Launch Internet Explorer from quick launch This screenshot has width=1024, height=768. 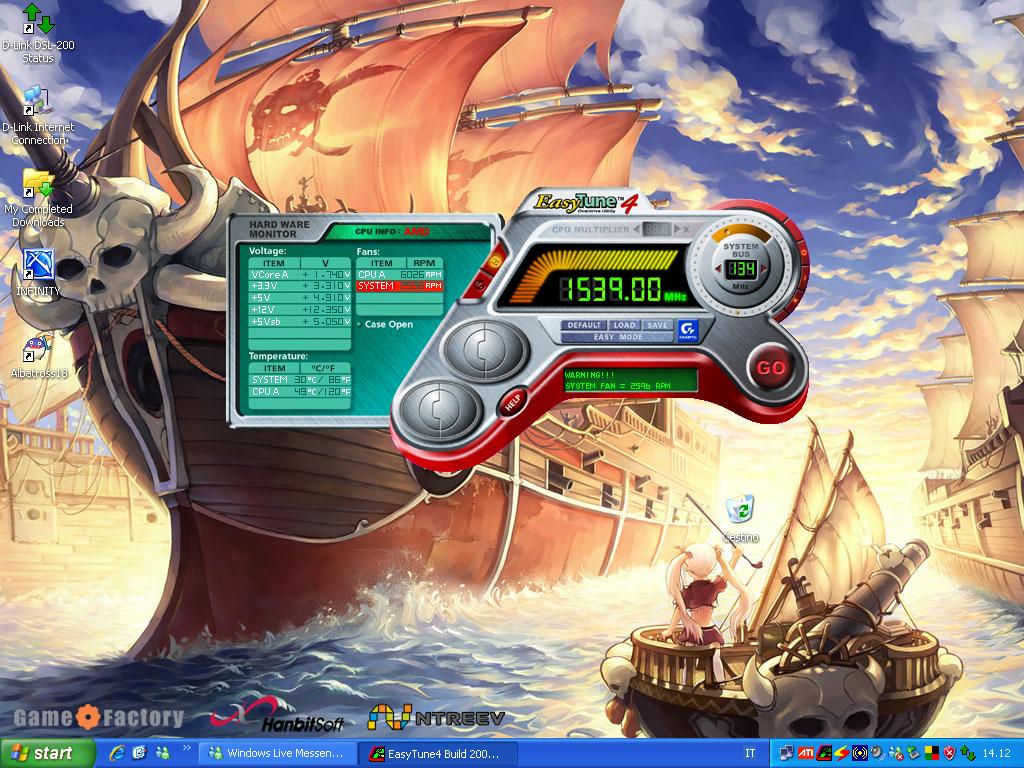pos(118,753)
